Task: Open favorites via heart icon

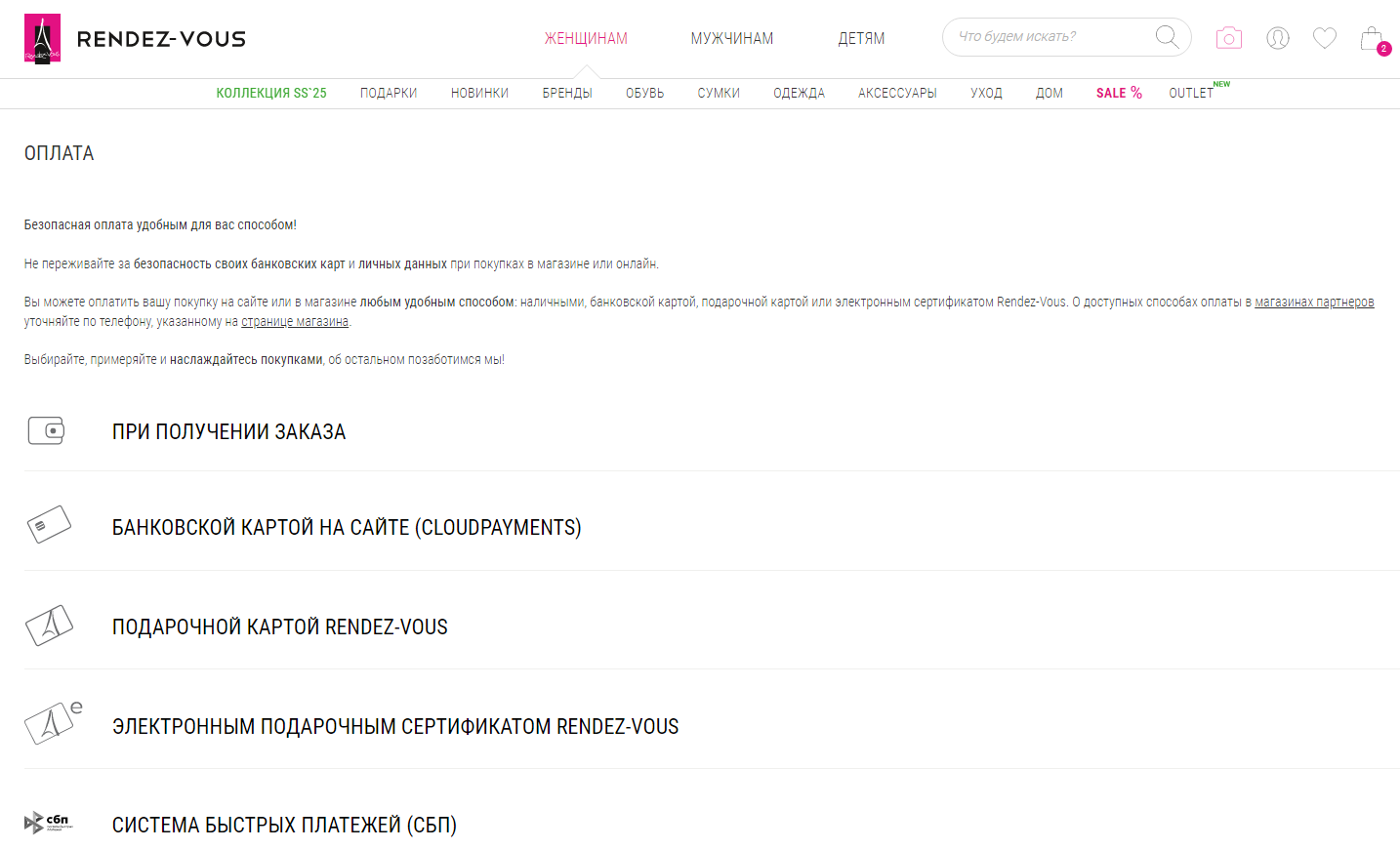Action: coord(1325,38)
